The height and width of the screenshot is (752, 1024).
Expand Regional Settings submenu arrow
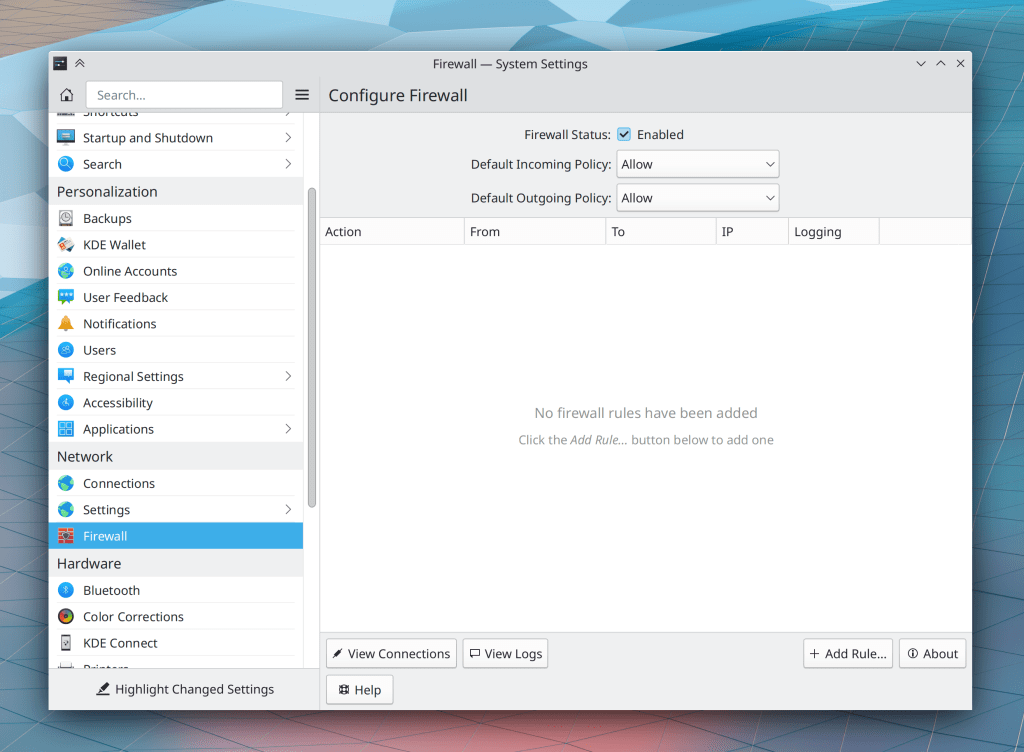pyautogui.click(x=288, y=377)
